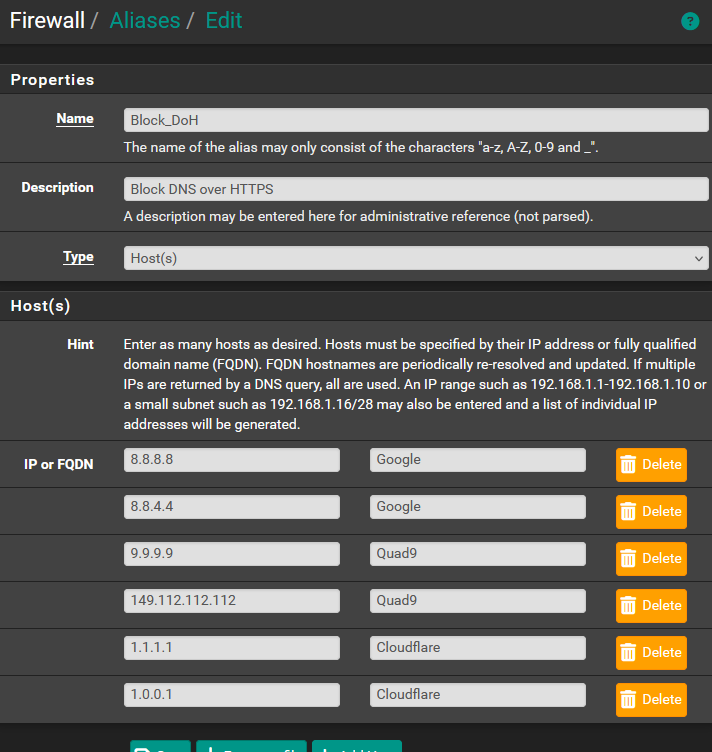Click trash icon for the 8.8.4.4 row
The height and width of the screenshot is (752, 712).
click(629, 511)
